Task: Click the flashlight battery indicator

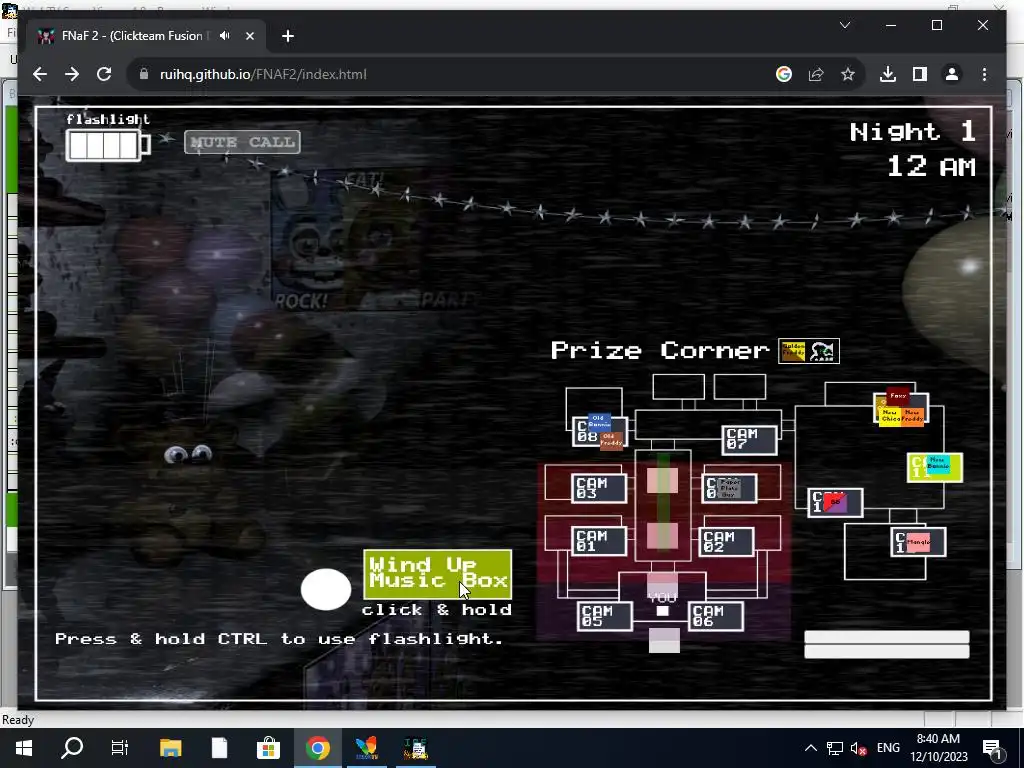Action: coord(108,145)
